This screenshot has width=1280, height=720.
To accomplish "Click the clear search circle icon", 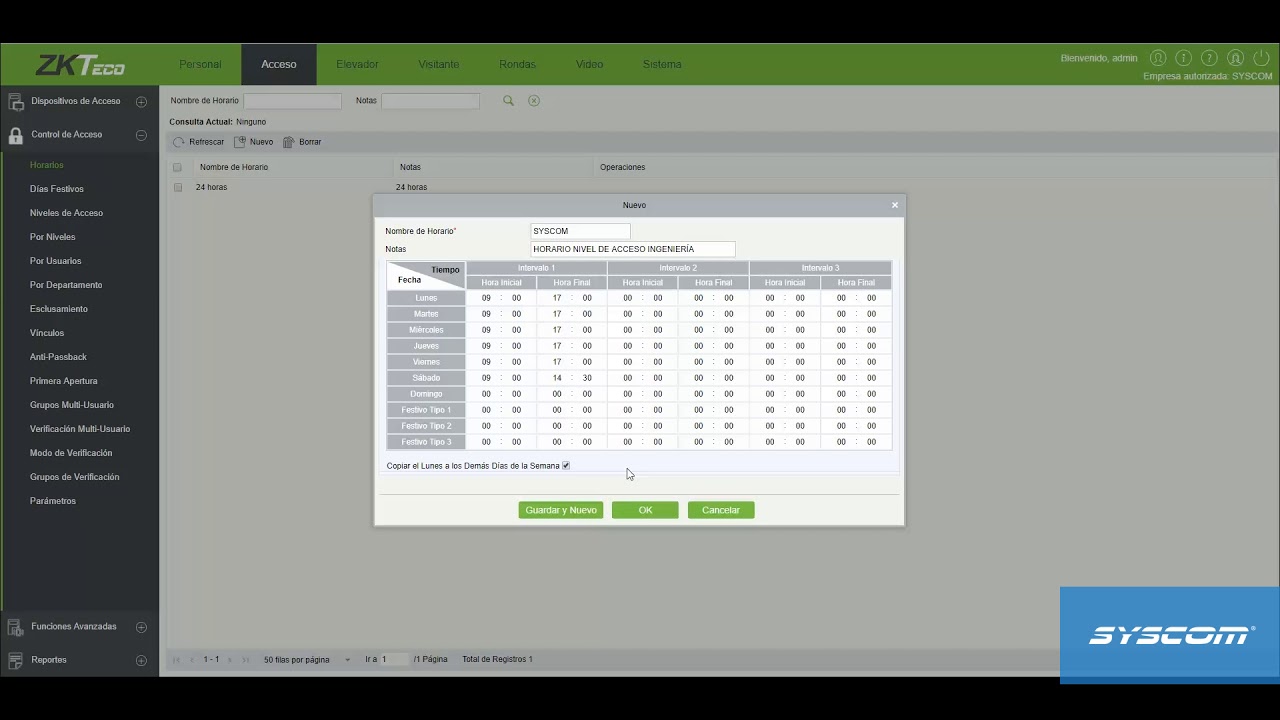I will (534, 101).
